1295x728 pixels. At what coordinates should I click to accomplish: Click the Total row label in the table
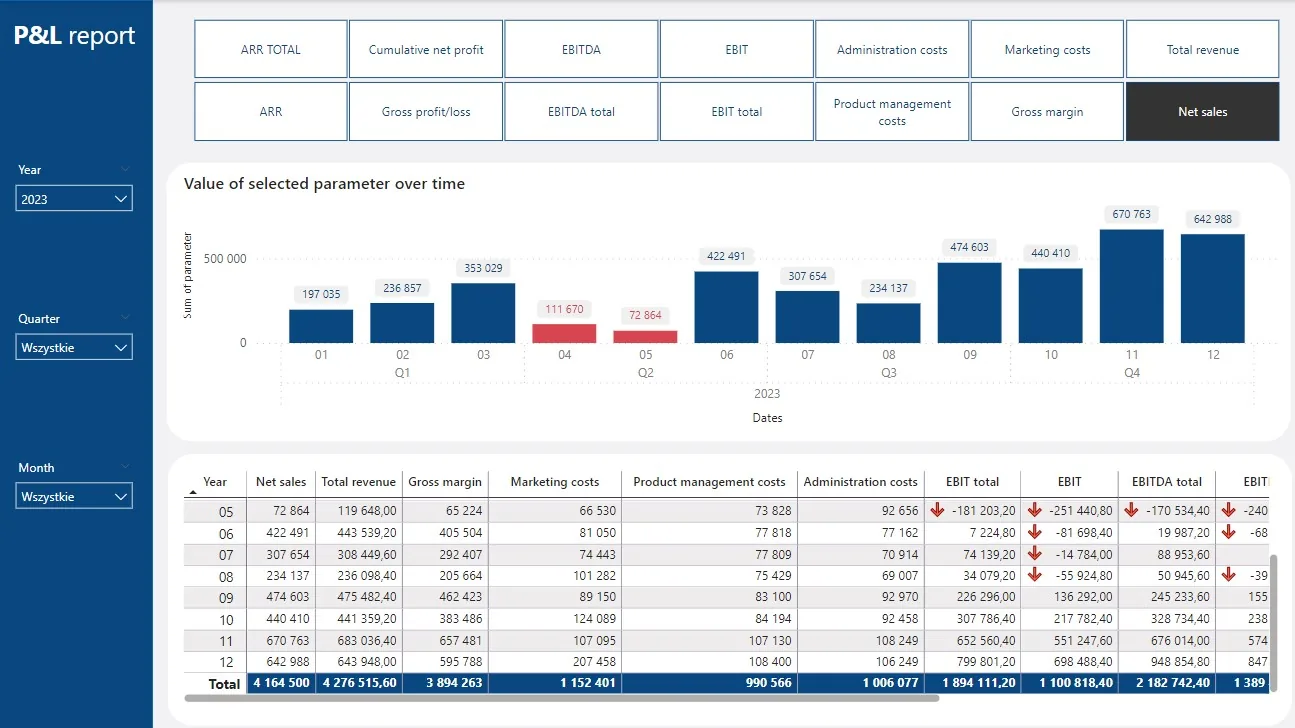click(225, 684)
